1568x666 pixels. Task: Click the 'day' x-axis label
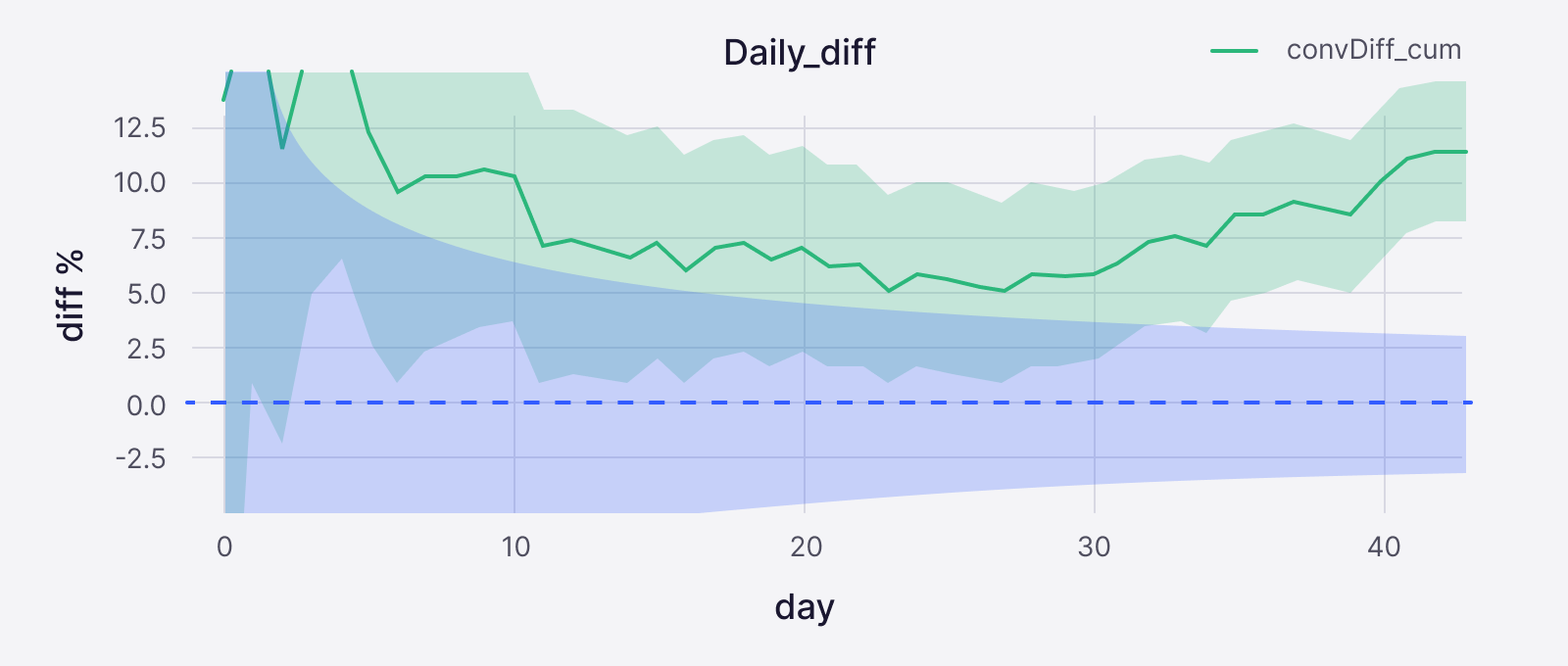coord(804,607)
